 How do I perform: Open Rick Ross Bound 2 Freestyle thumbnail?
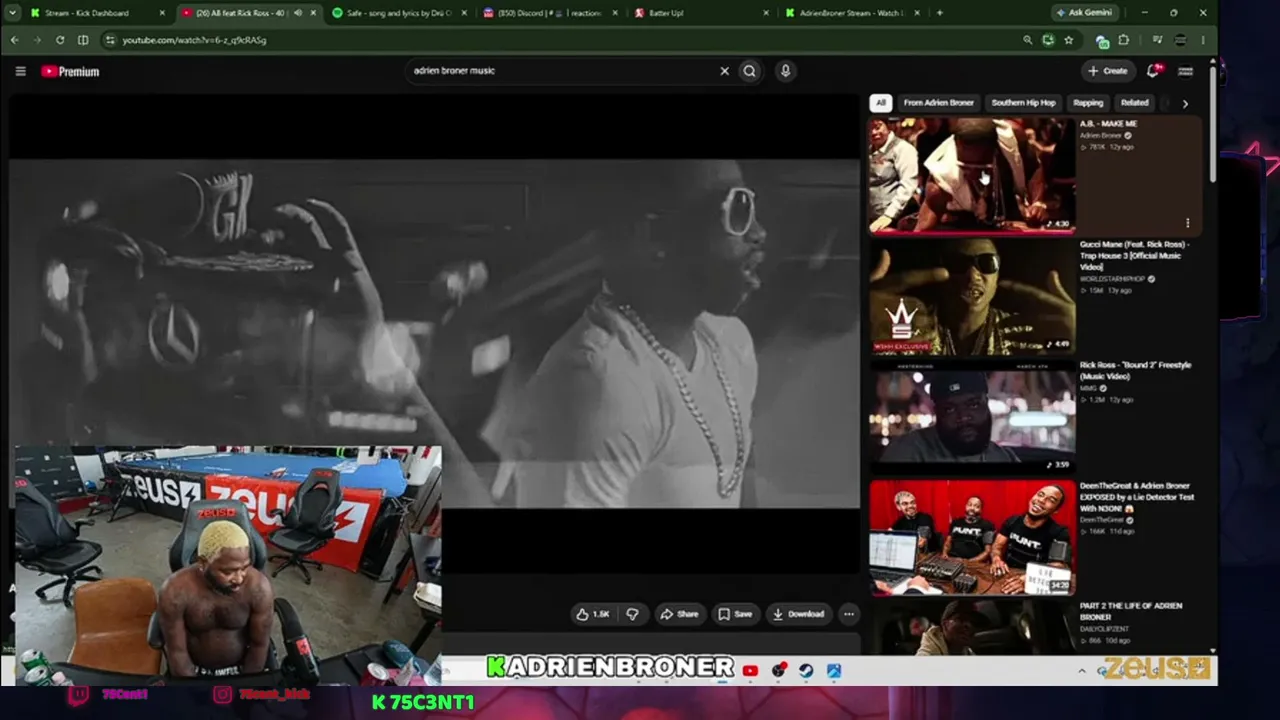tap(971, 417)
